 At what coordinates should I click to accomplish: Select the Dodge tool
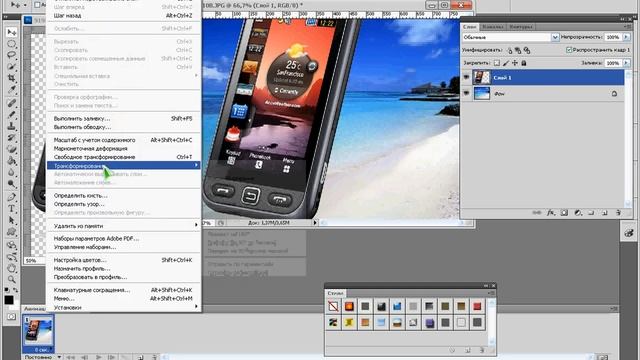coord(11,183)
